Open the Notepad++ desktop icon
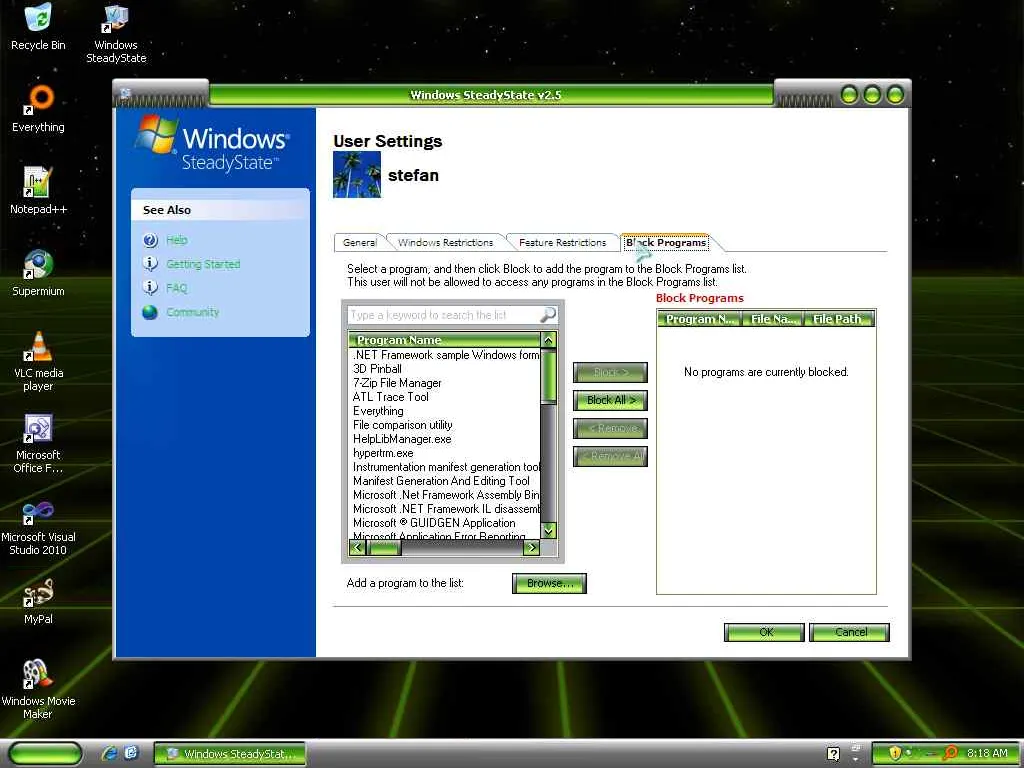 click(39, 190)
